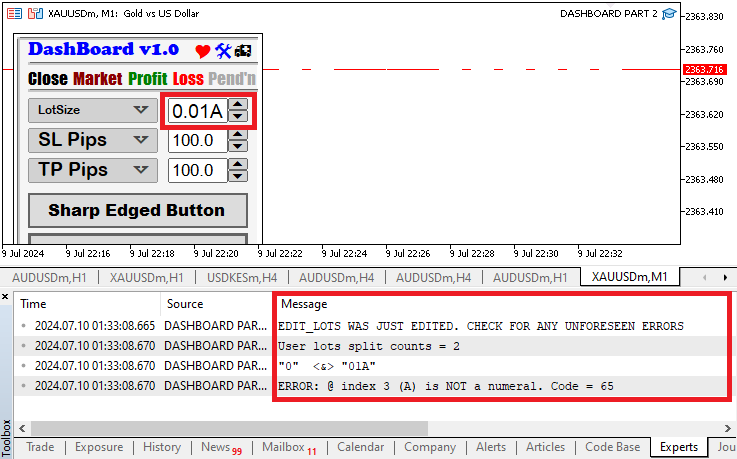737x459 pixels.
Task: Close the Toolbox panel with the X
Action: [x=5, y=296]
